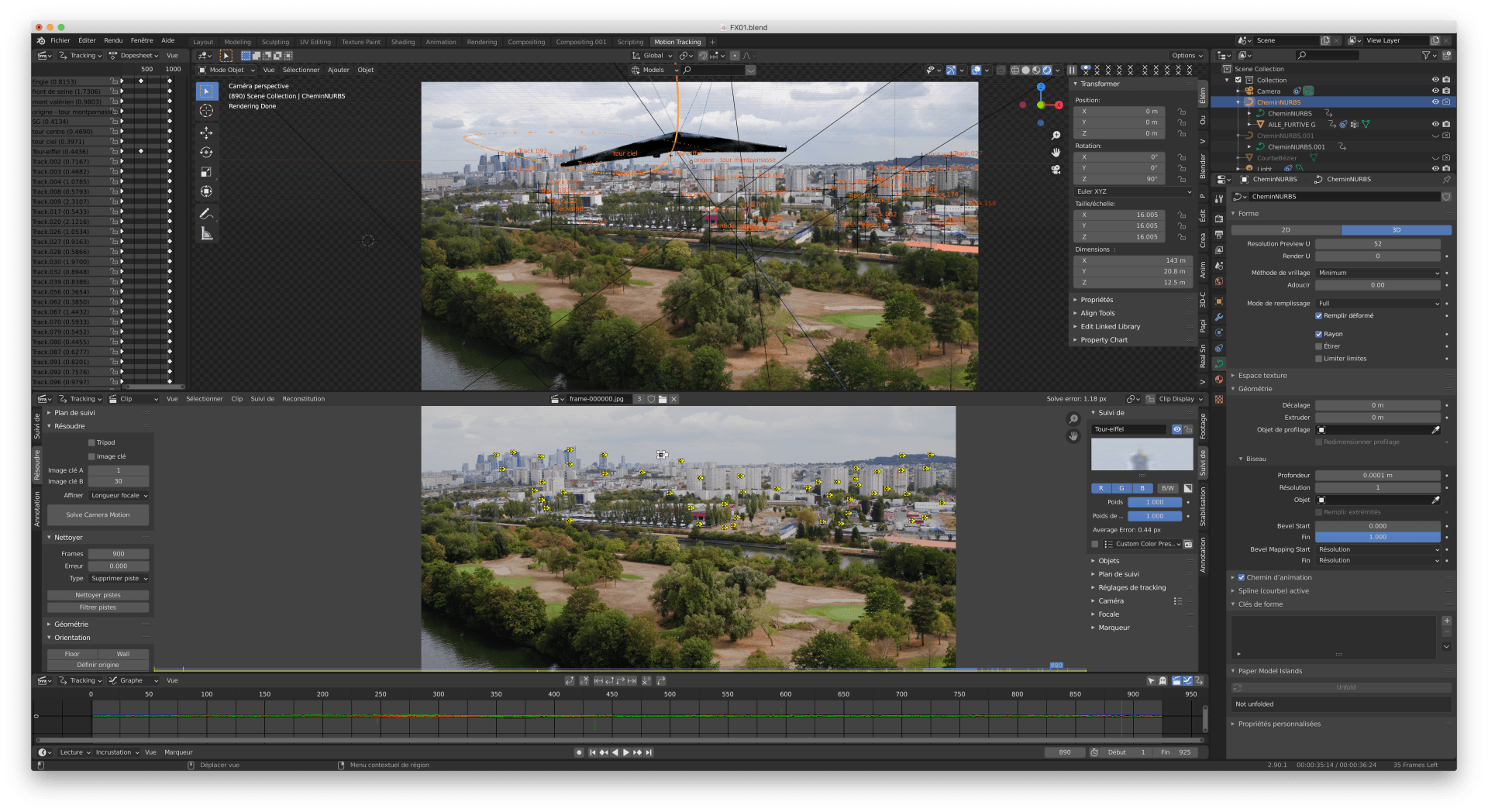Open the Rendu menu

(113, 40)
